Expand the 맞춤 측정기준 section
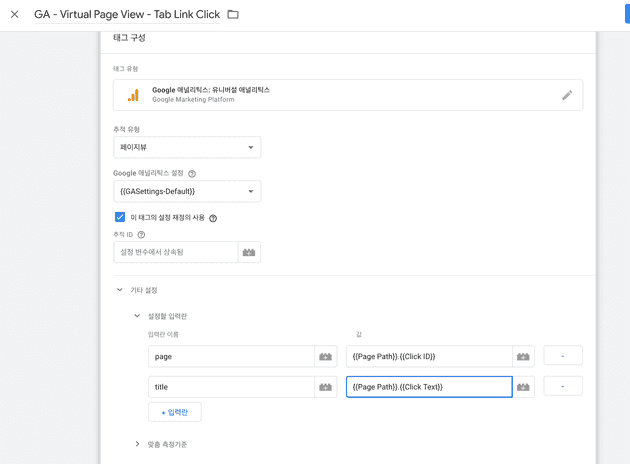 pos(137,444)
